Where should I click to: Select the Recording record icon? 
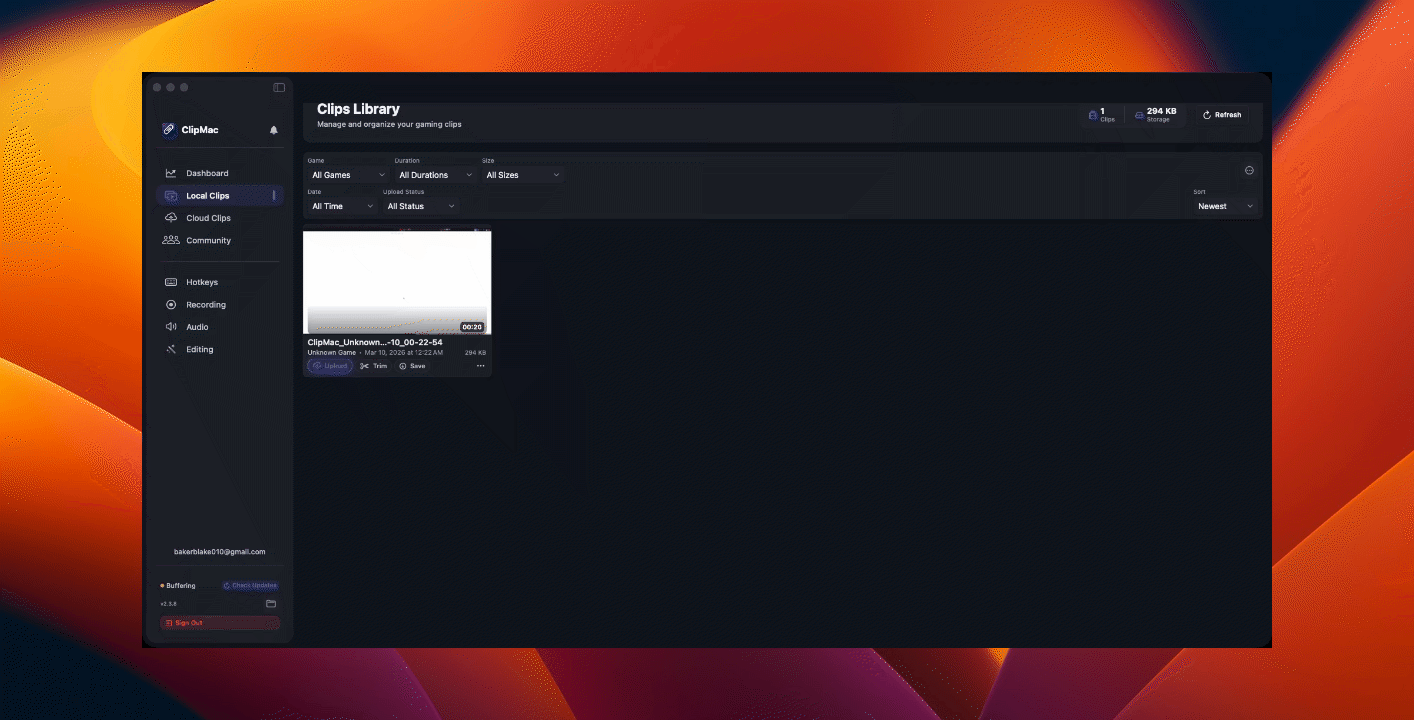point(171,304)
